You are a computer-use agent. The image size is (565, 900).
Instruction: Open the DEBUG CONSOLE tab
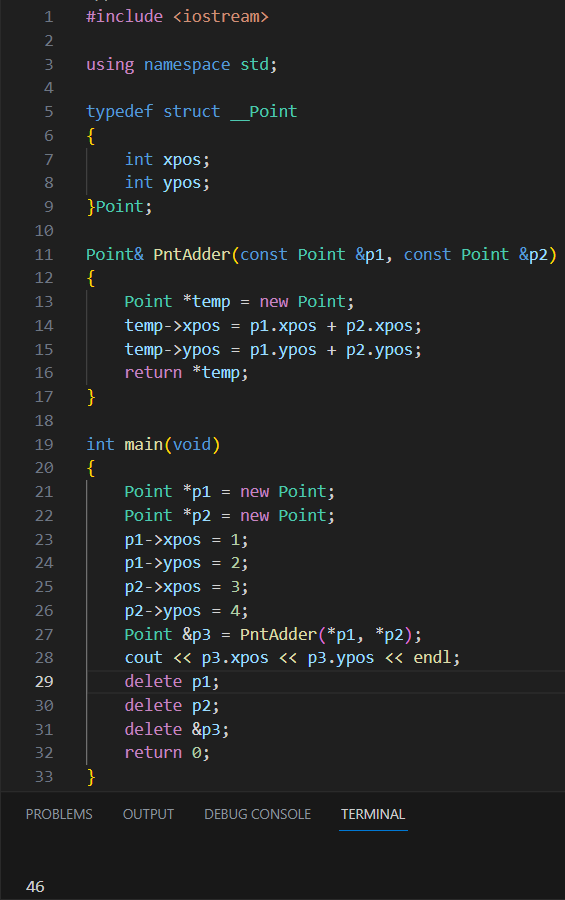coord(257,814)
